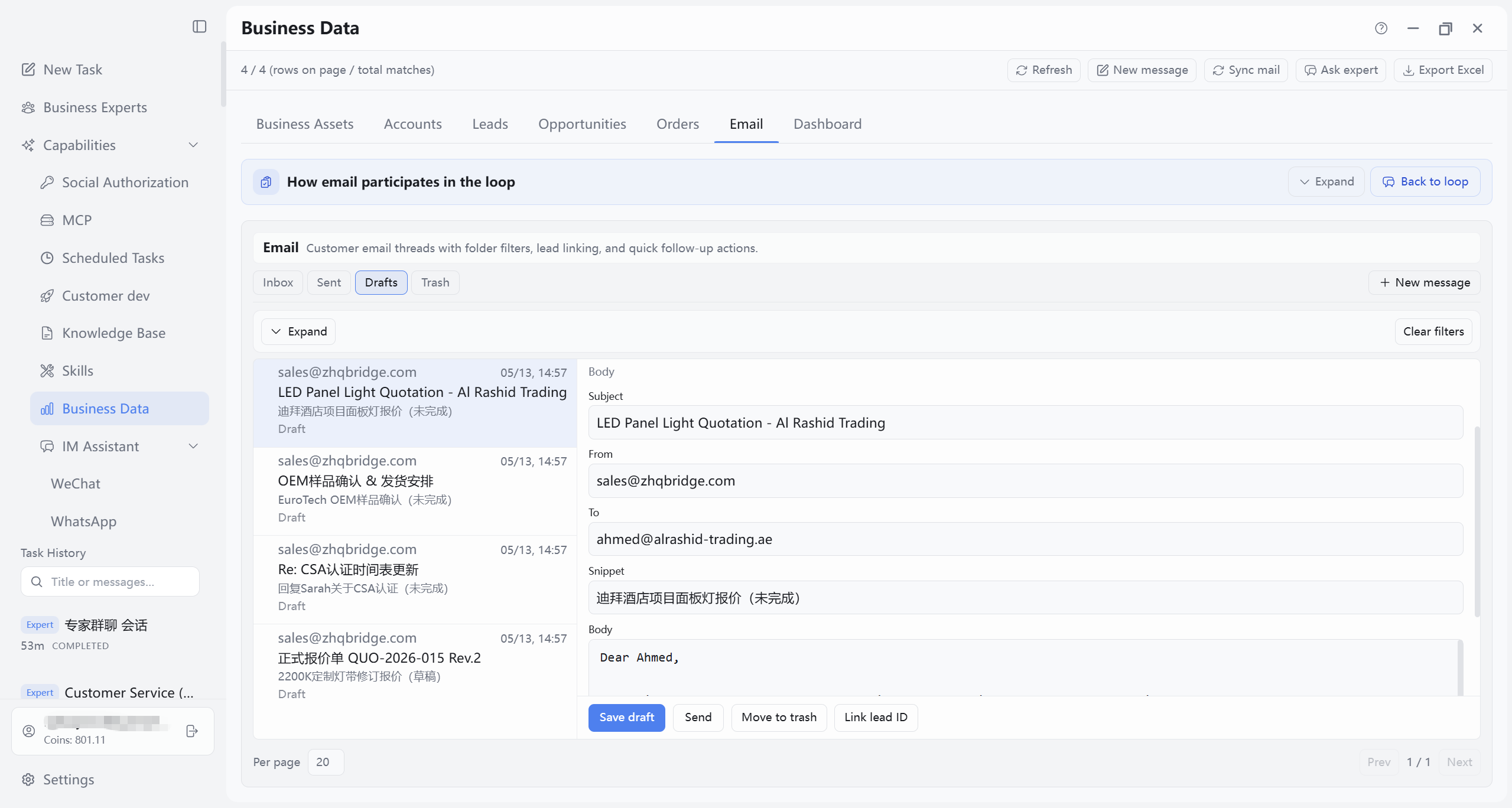
Task: Open New Task from sidebar
Action: pyautogui.click(x=61, y=70)
